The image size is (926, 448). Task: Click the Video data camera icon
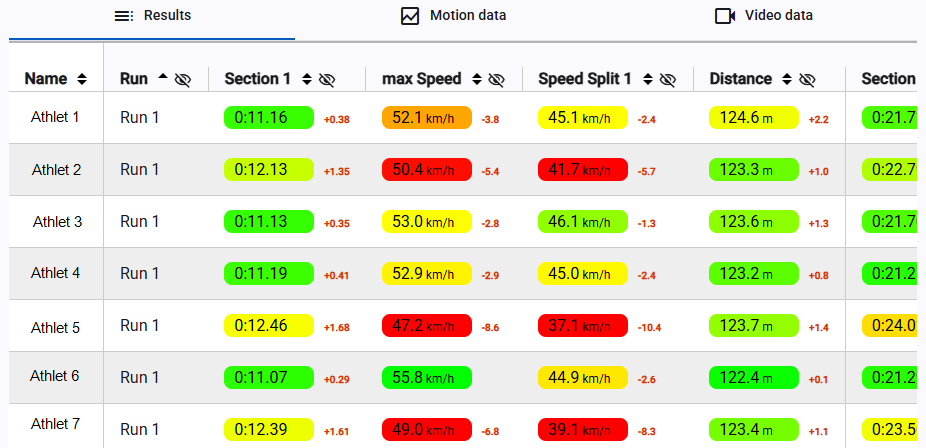(x=725, y=16)
